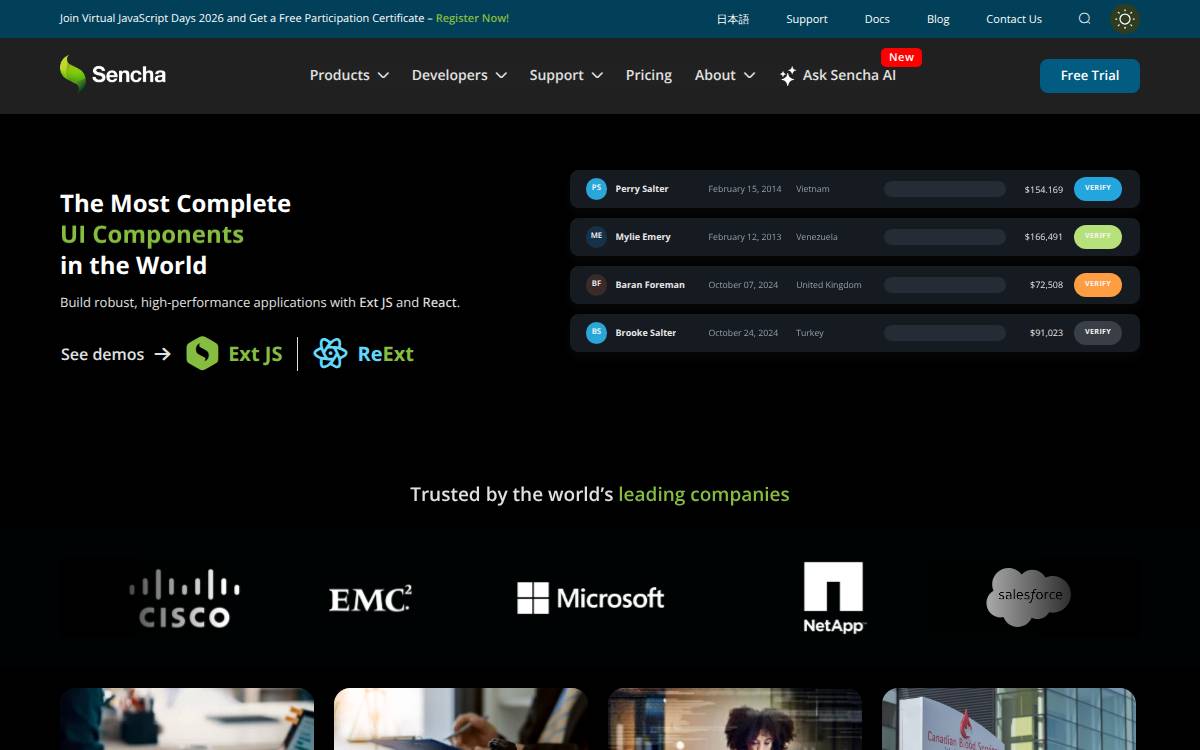Switch language to 日本語
The width and height of the screenshot is (1200, 750).
coord(732,19)
